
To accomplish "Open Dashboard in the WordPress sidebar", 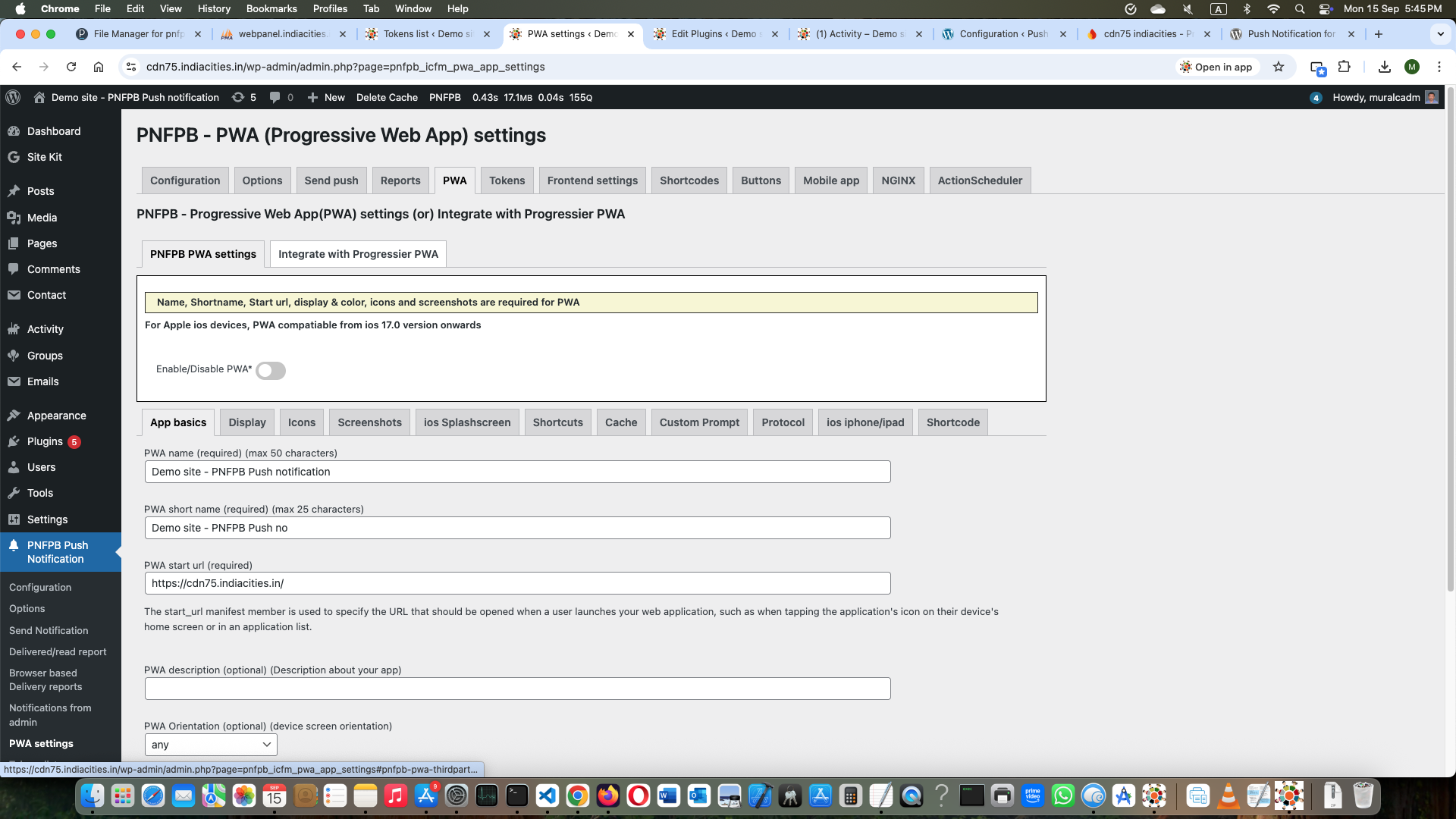I will point(53,131).
